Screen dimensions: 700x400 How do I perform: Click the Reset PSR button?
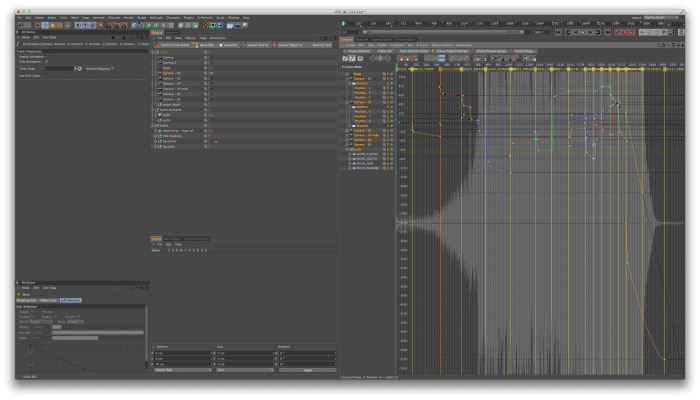click(204, 45)
